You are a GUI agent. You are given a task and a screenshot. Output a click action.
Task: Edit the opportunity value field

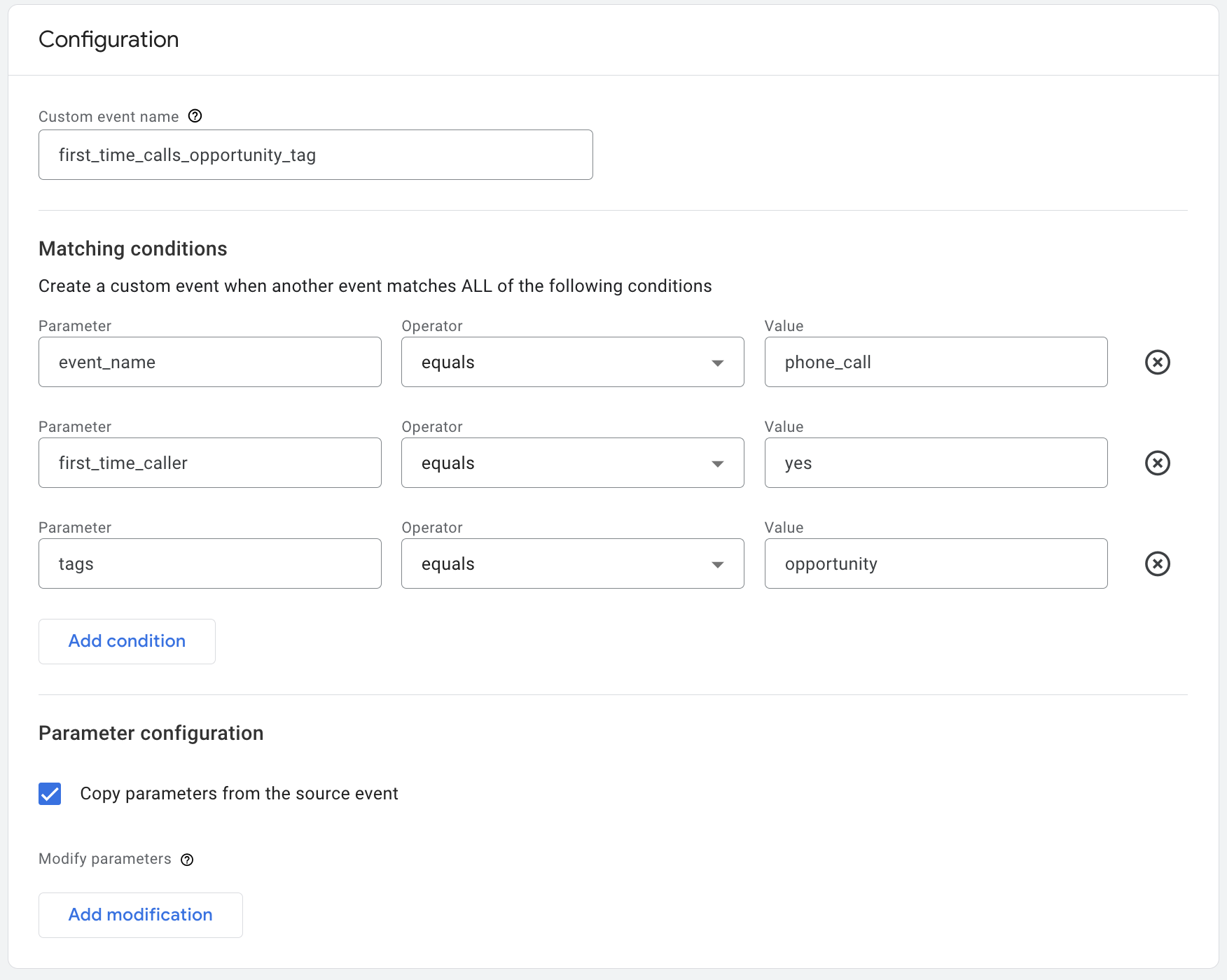(x=936, y=563)
